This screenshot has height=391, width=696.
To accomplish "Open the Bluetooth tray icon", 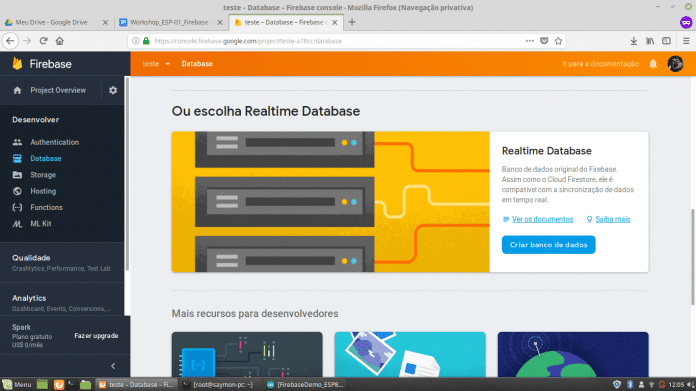I will (629, 384).
